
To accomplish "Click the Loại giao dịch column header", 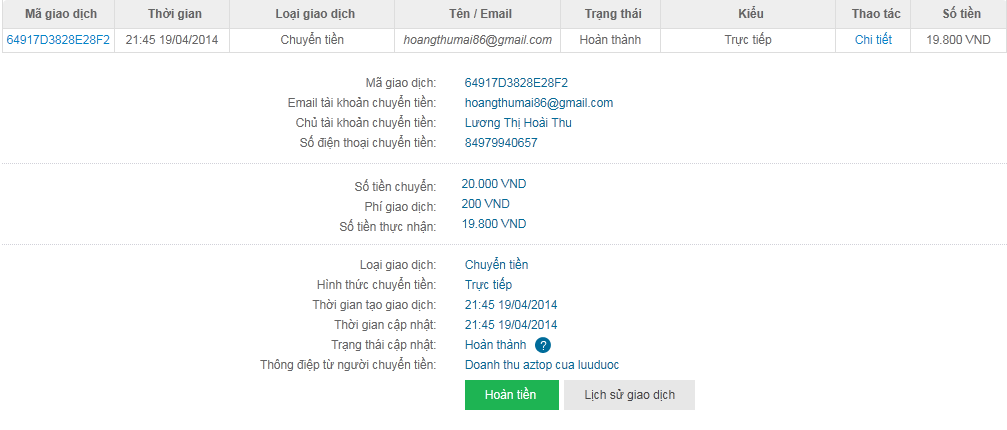I will (314, 15).
